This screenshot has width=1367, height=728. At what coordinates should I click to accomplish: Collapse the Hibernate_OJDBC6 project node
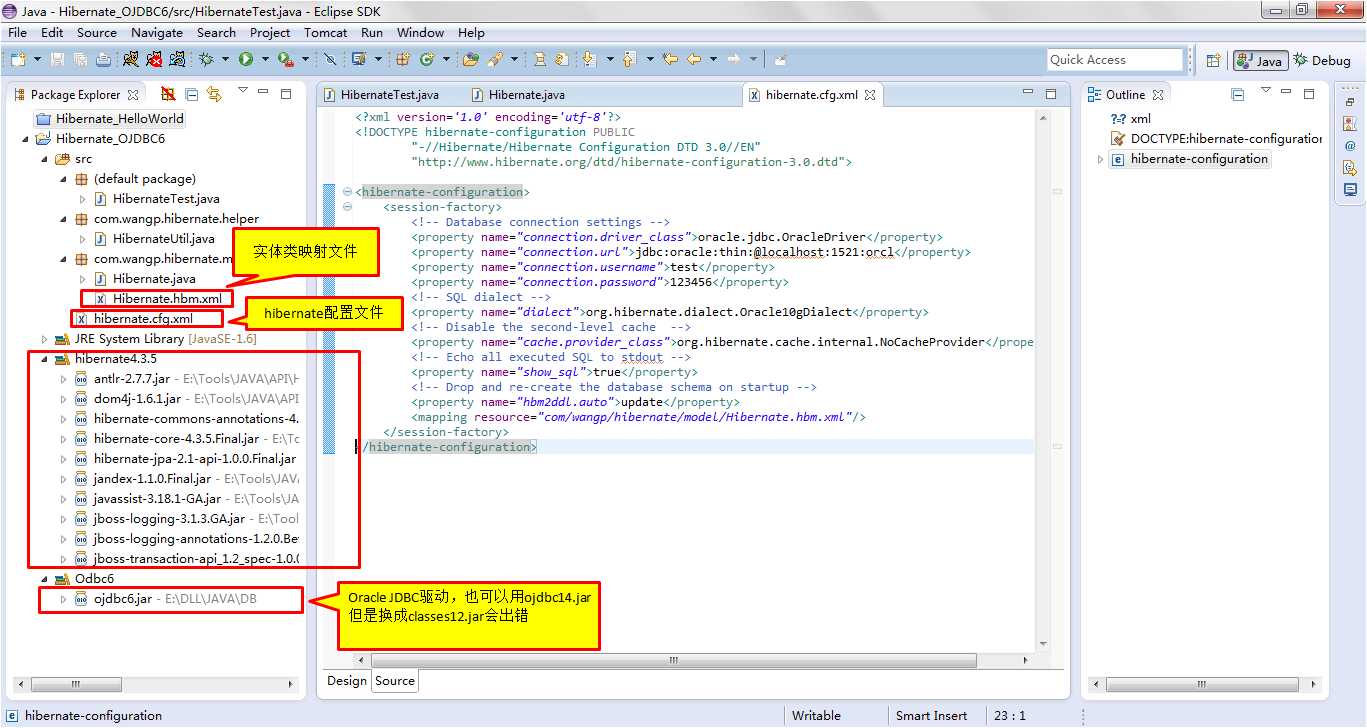point(26,139)
